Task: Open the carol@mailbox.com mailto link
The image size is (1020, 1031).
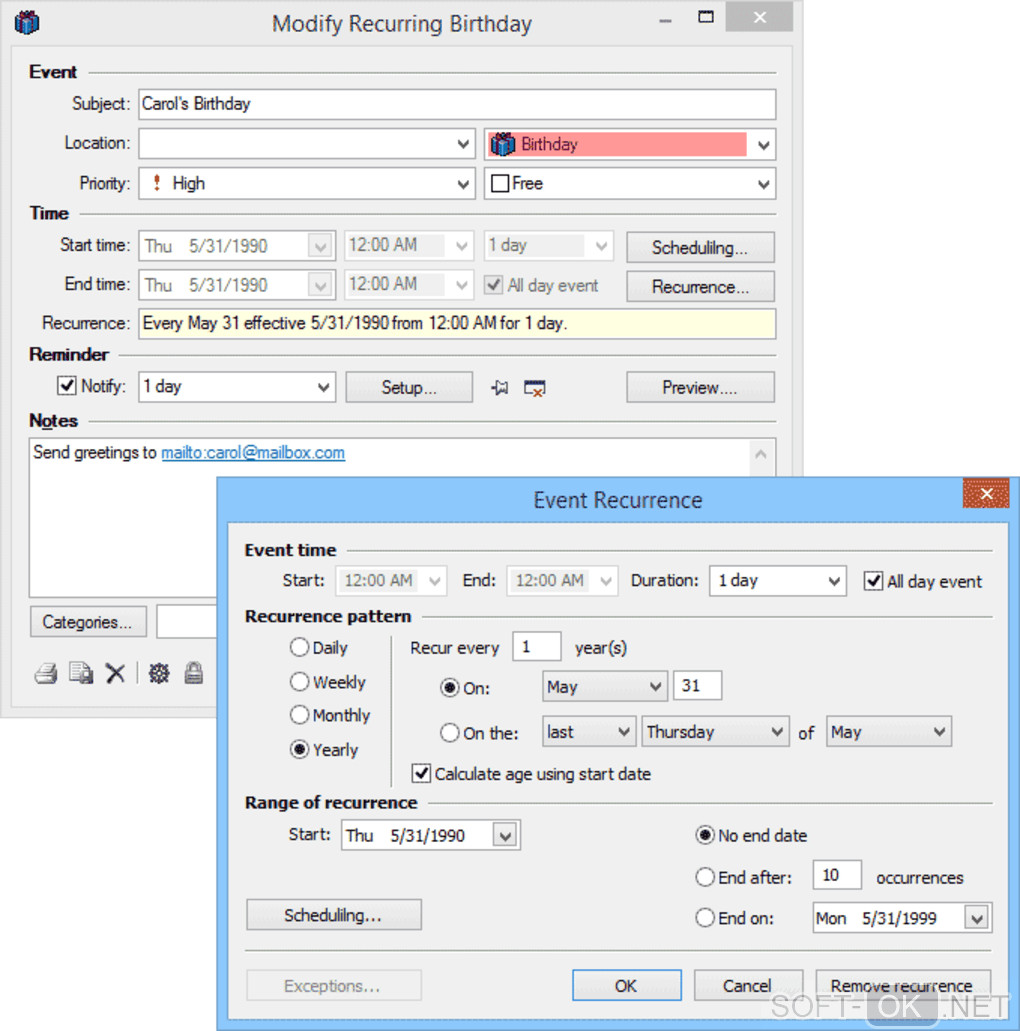Action: [253, 452]
